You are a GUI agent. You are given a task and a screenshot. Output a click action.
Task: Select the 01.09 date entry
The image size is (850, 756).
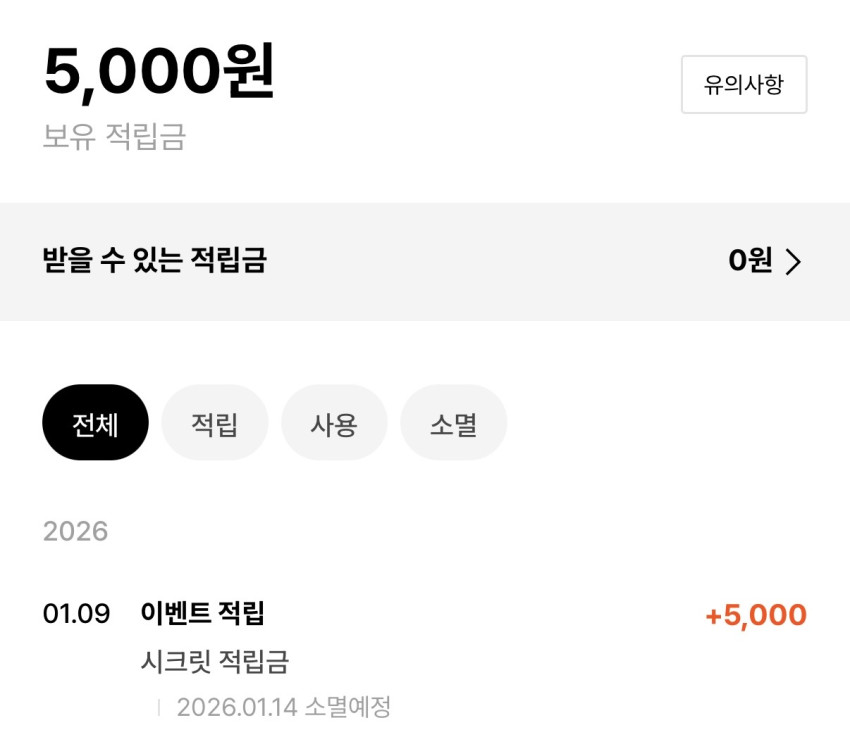(76, 613)
